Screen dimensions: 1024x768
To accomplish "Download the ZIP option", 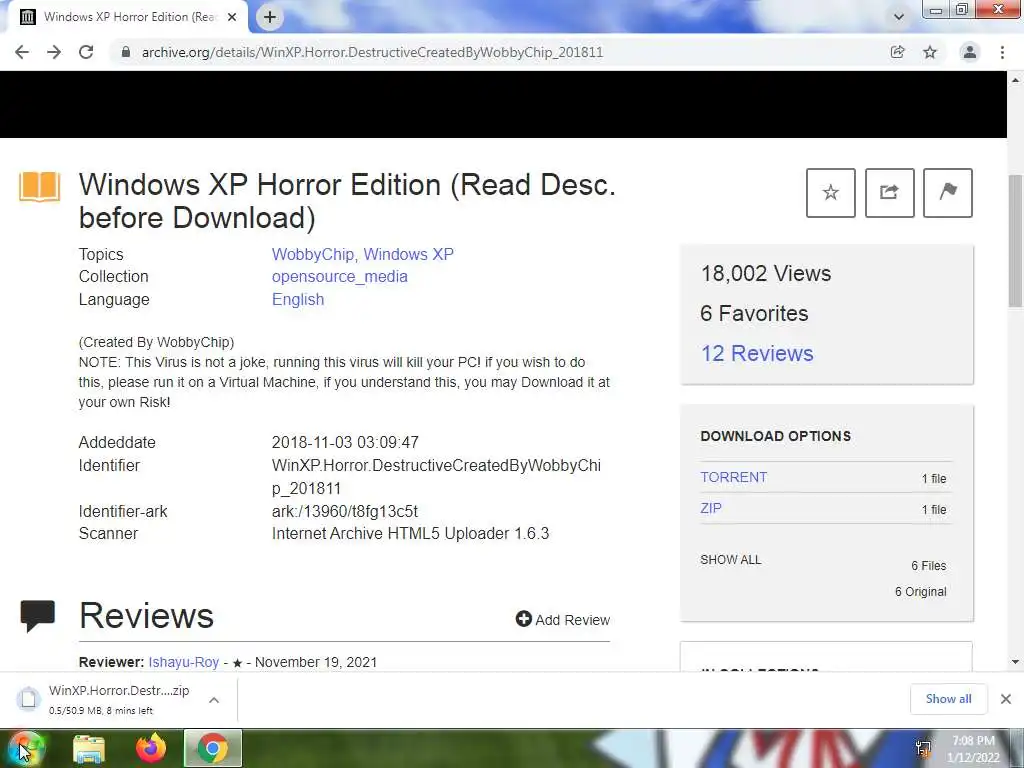I will [x=711, y=508].
